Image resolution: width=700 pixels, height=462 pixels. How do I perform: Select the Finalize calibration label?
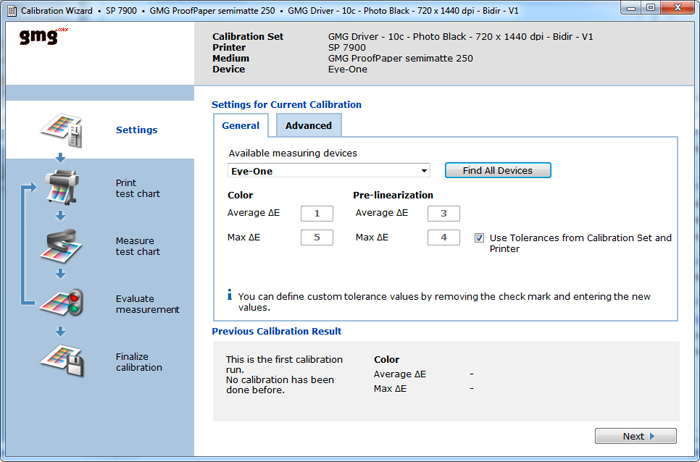[139, 362]
